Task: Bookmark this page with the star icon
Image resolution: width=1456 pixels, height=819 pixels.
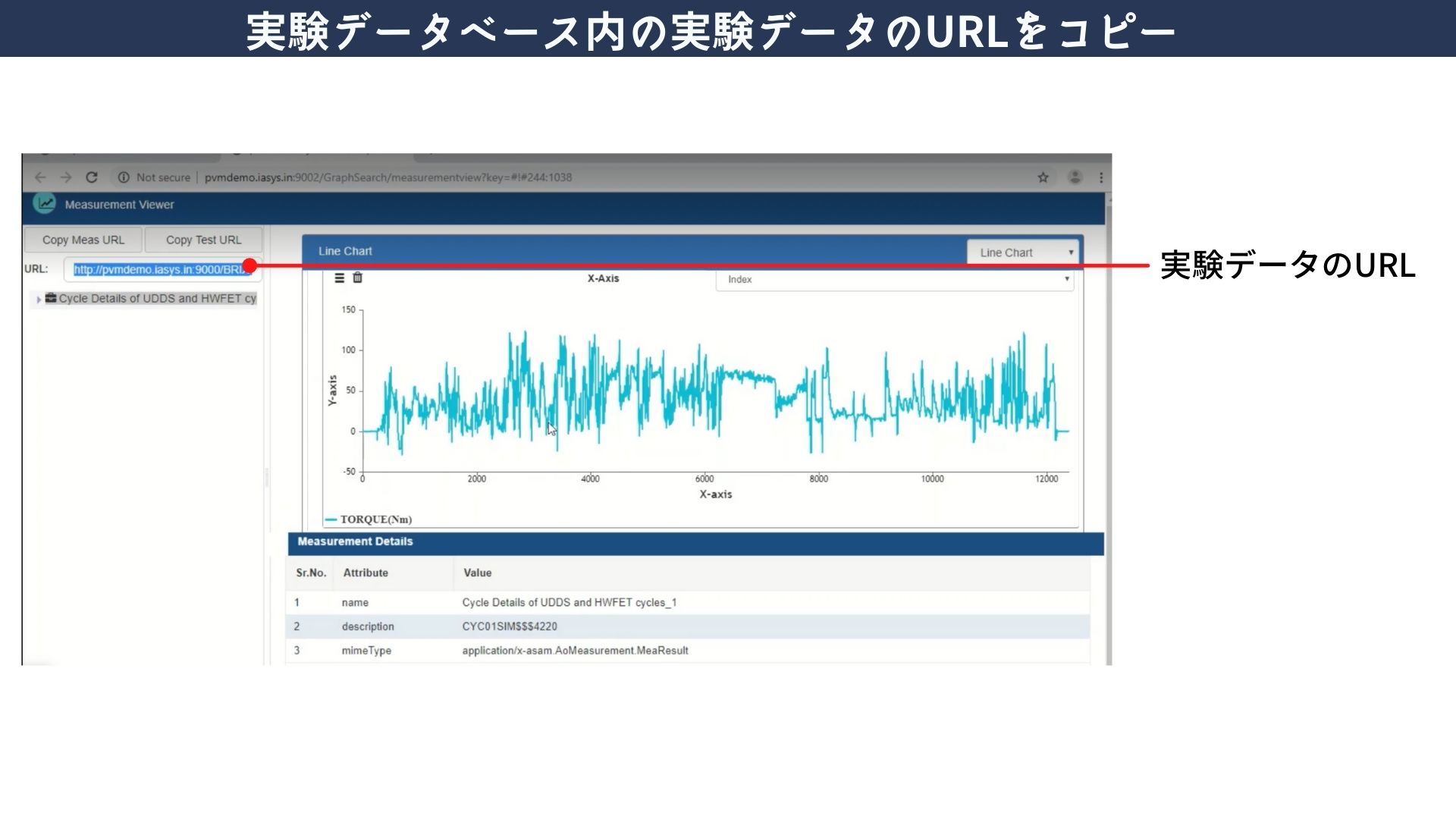Action: (1043, 177)
